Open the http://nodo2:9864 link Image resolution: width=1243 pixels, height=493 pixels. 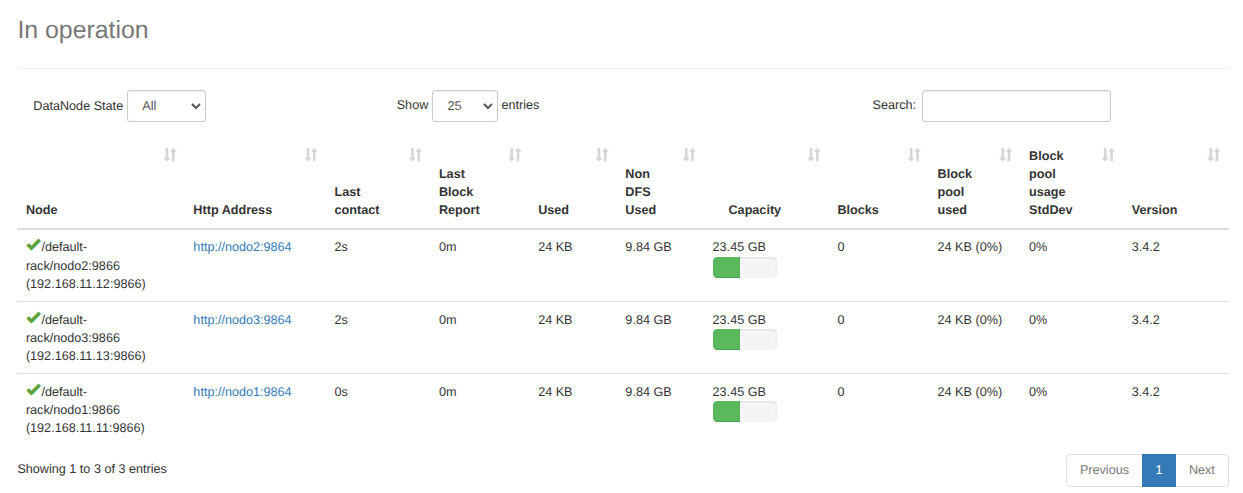pos(242,247)
